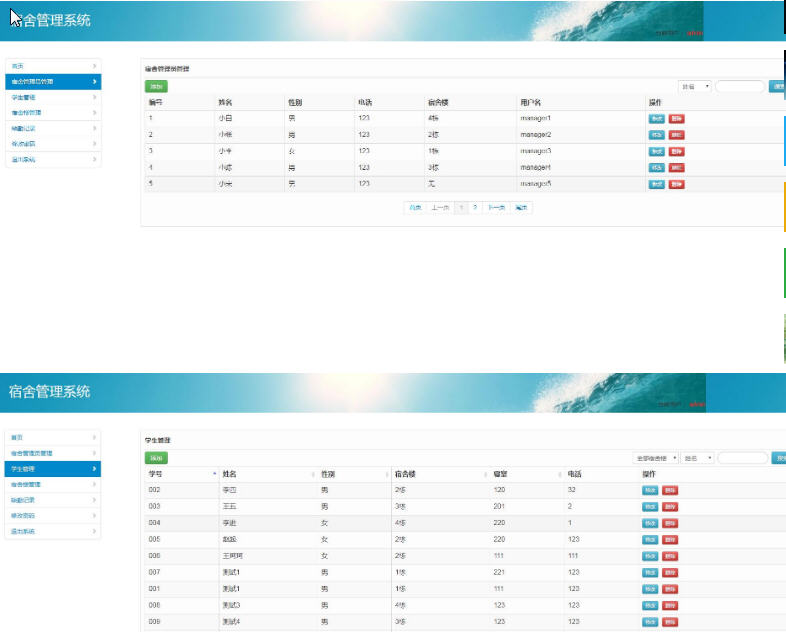Delete student row 008
Image resolution: width=786 pixels, height=632 pixels.
[x=670, y=605]
